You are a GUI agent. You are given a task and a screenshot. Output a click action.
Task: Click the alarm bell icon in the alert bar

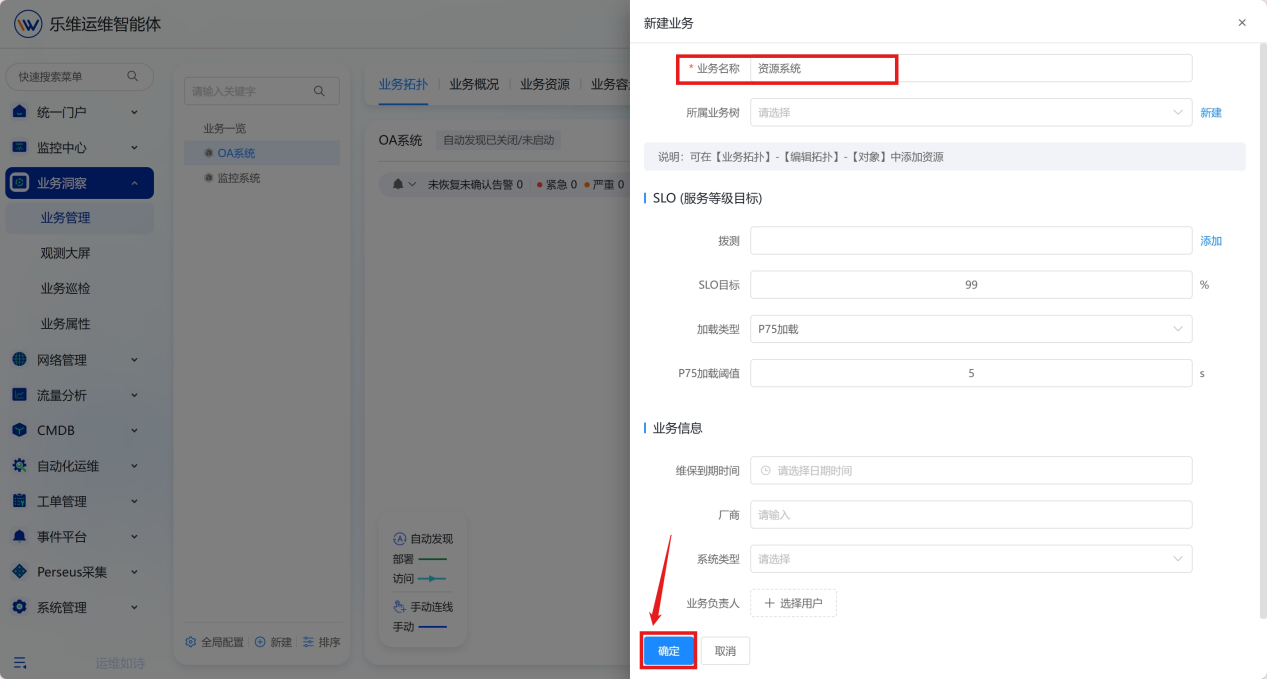pyautogui.click(x=398, y=184)
